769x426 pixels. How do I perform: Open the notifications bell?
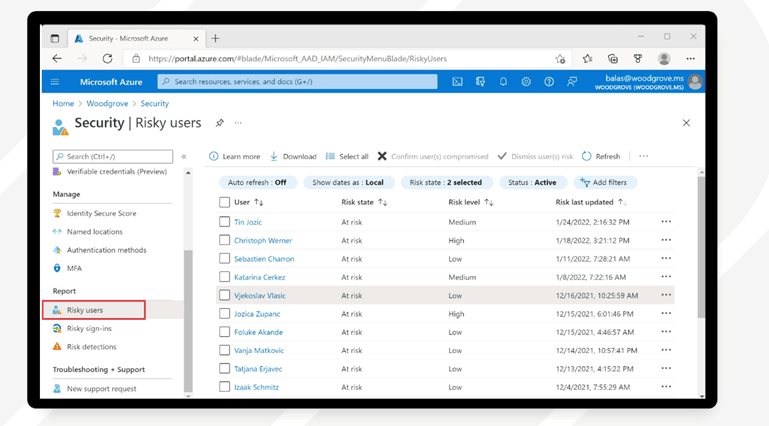click(x=503, y=82)
